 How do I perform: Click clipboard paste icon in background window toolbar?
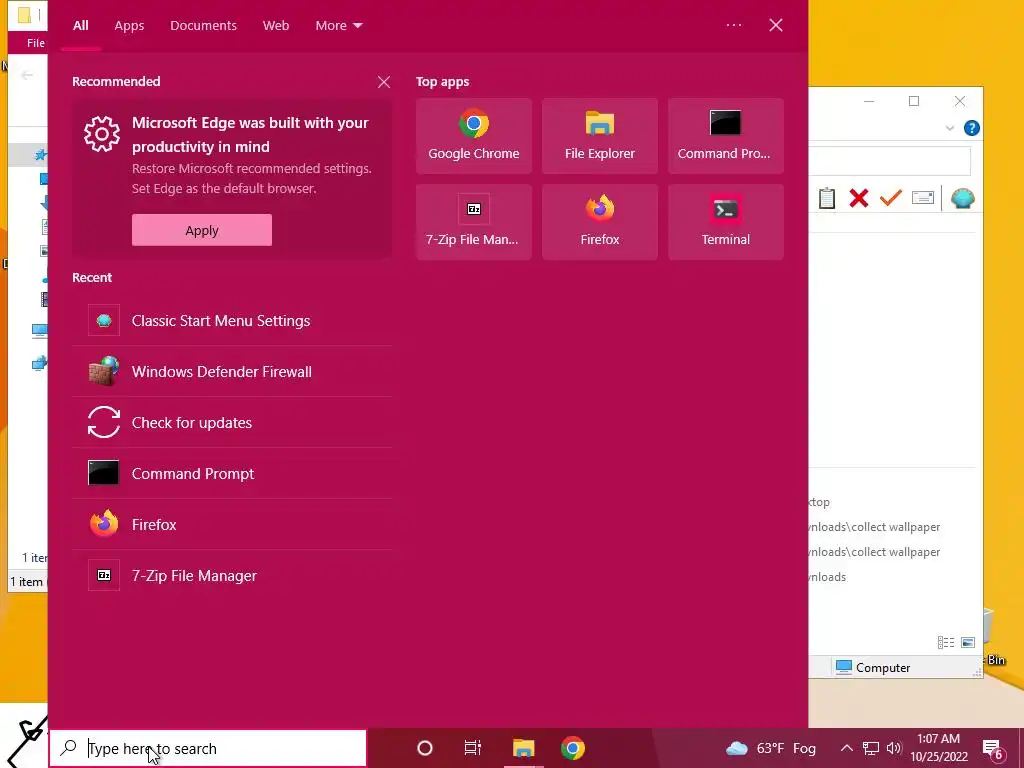coord(827,198)
